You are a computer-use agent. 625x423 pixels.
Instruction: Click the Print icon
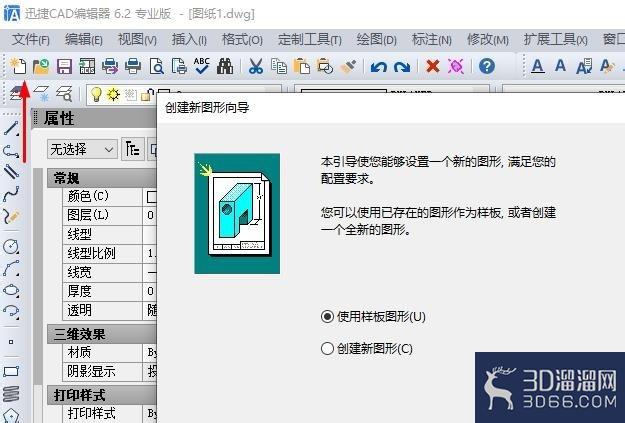coord(133,66)
